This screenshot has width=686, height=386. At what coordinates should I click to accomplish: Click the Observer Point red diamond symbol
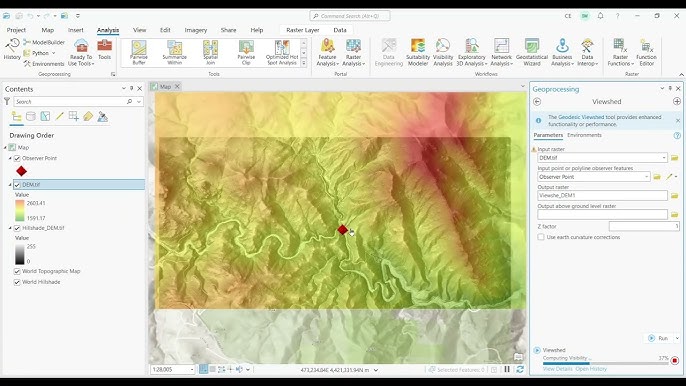[x=21, y=171]
